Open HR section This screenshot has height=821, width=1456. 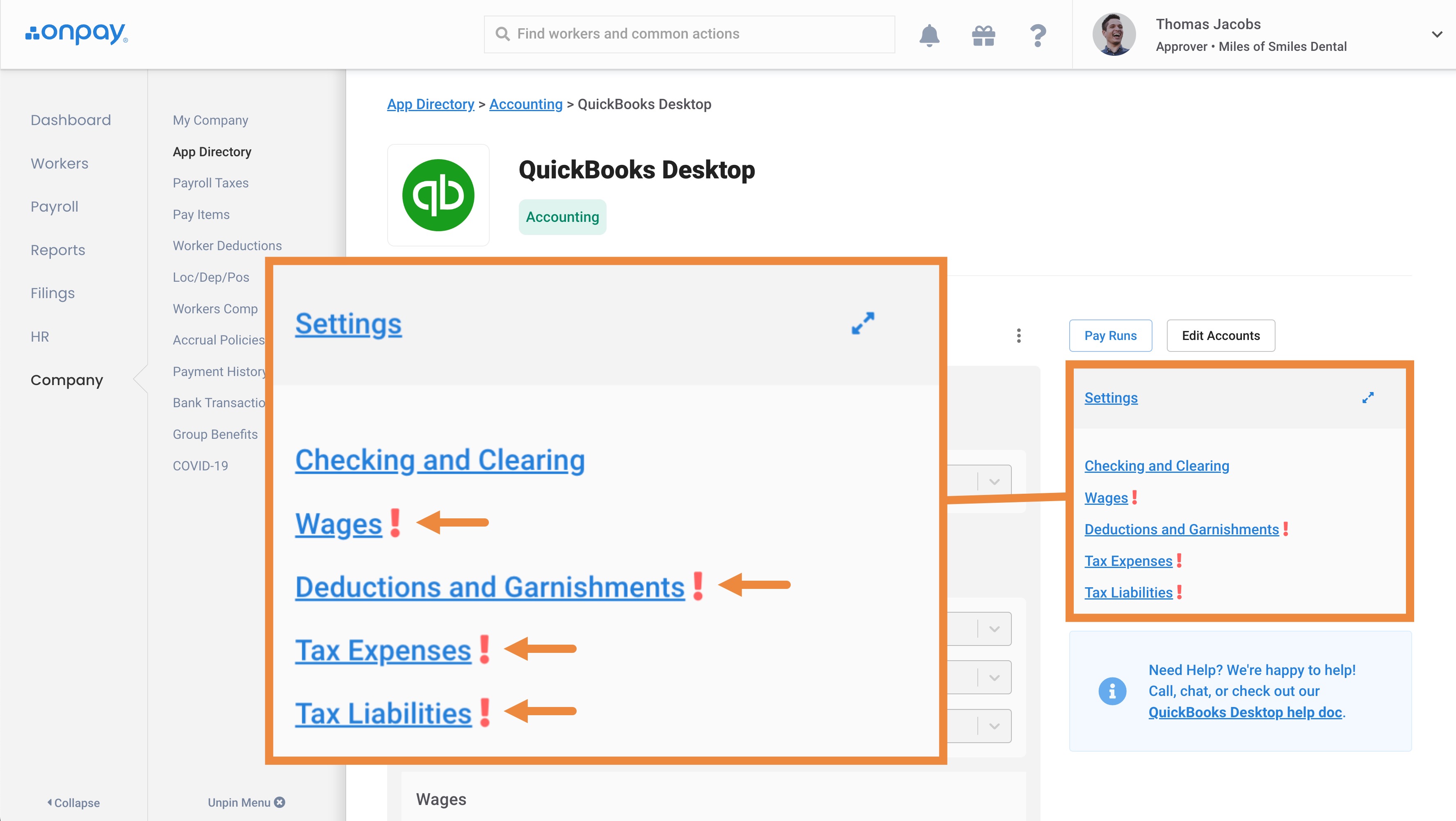(39, 337)
